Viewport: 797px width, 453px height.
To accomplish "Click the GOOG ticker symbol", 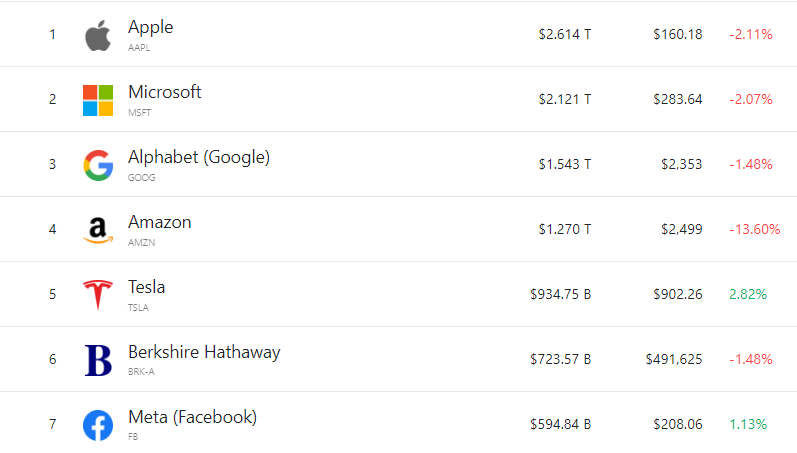I will pos(141,177).
